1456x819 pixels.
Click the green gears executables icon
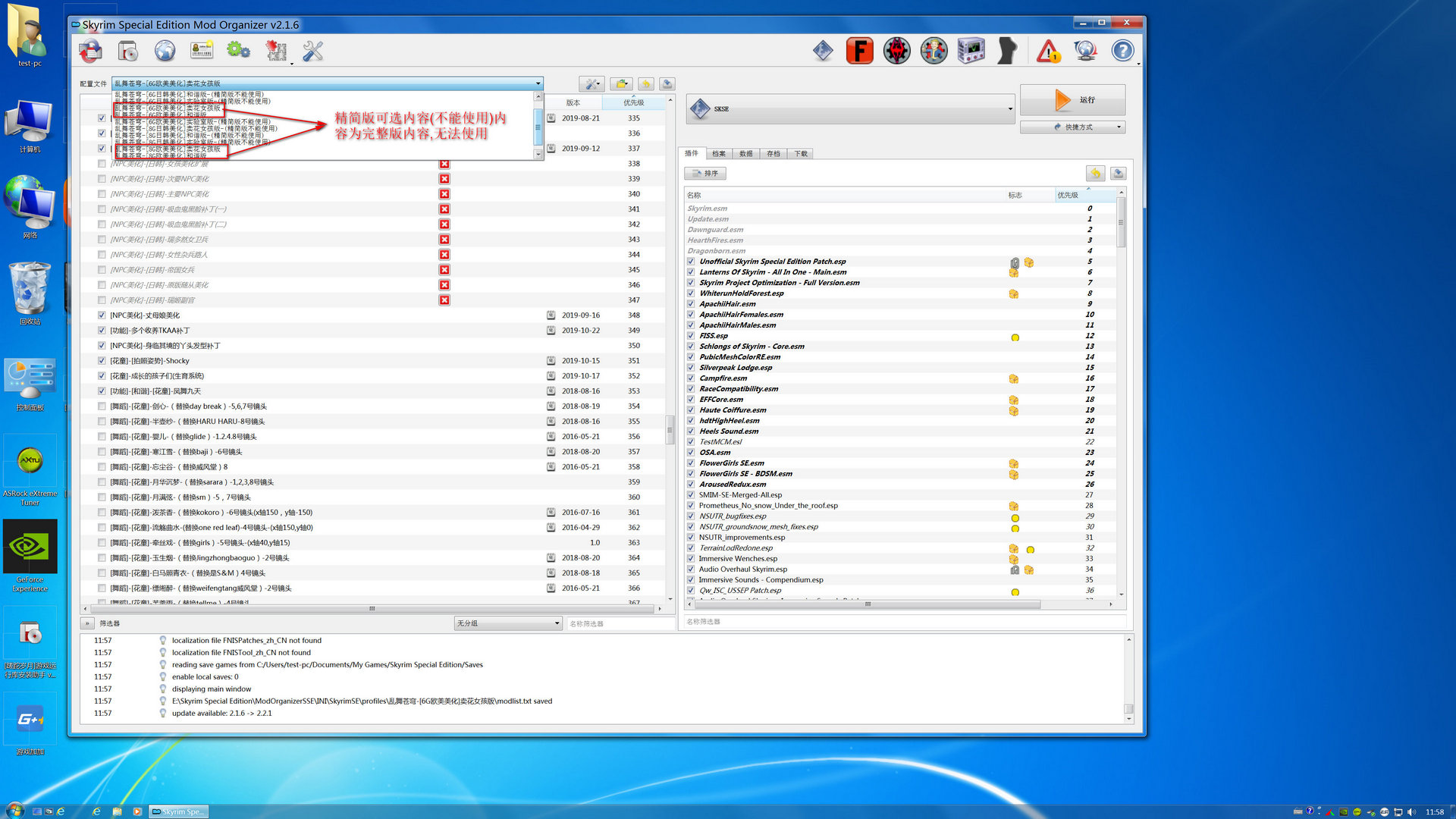(238, 51)
